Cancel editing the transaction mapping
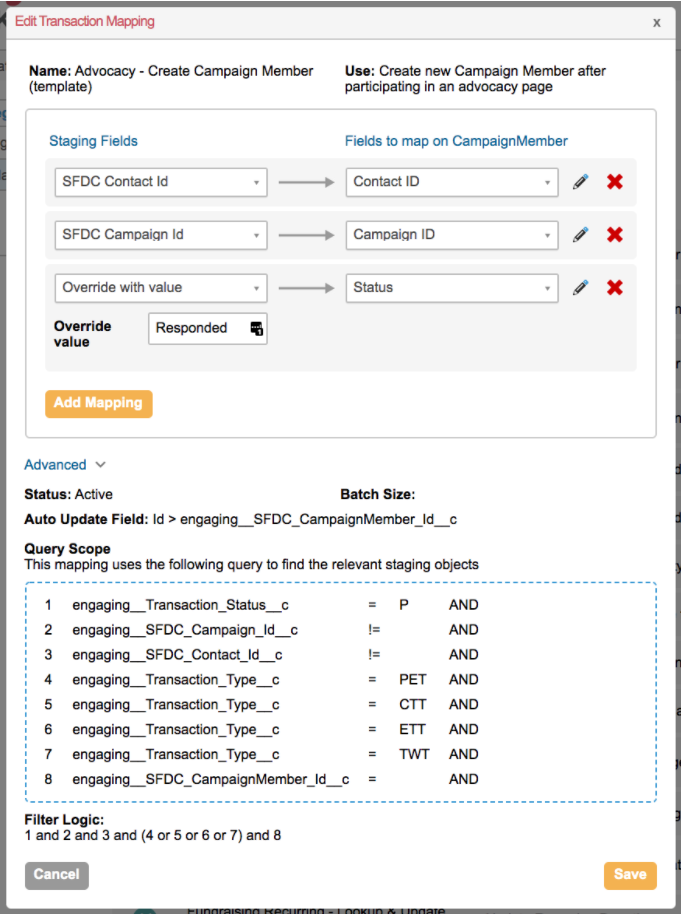The width and height of the screenshot is (681, 914). click(56, 874)
